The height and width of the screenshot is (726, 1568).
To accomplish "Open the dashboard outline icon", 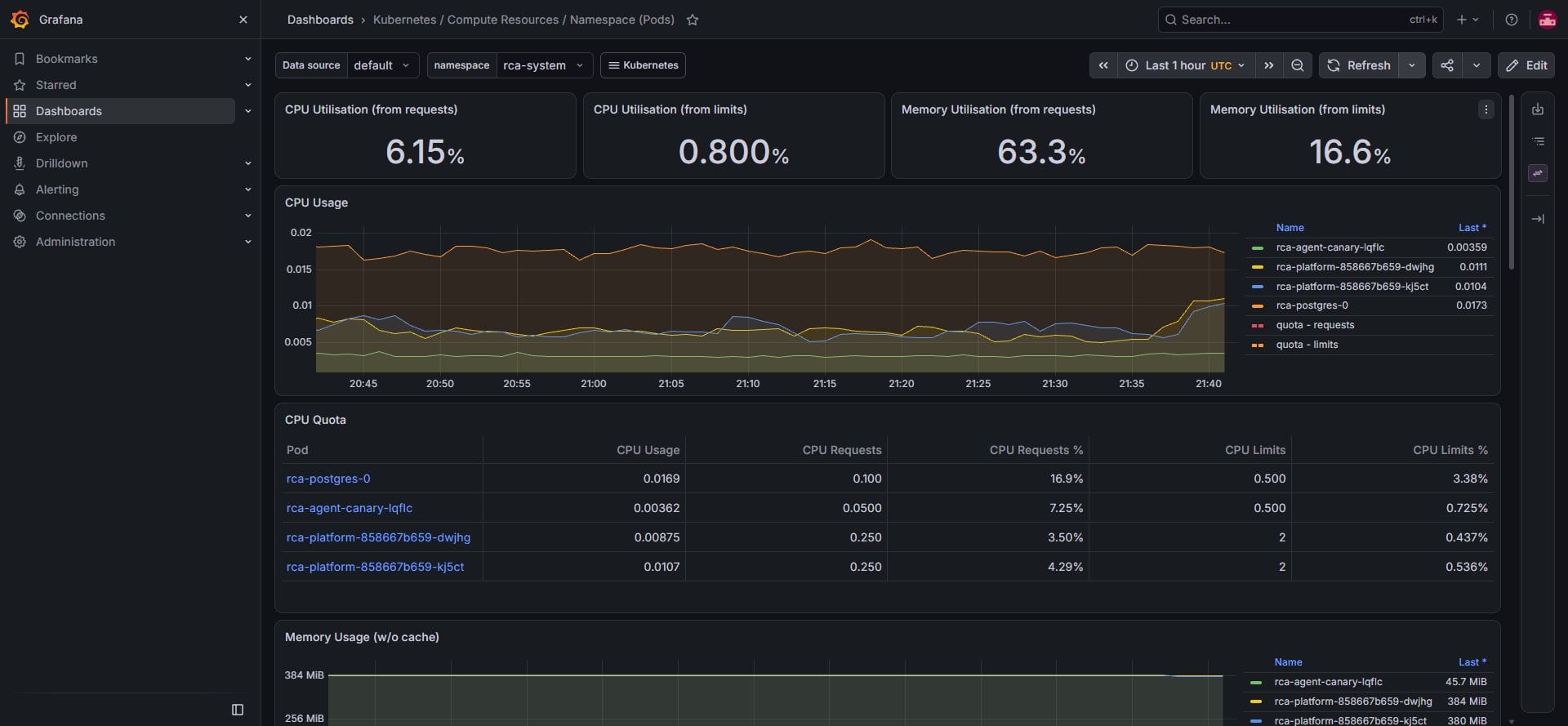I will [1538, 141].
